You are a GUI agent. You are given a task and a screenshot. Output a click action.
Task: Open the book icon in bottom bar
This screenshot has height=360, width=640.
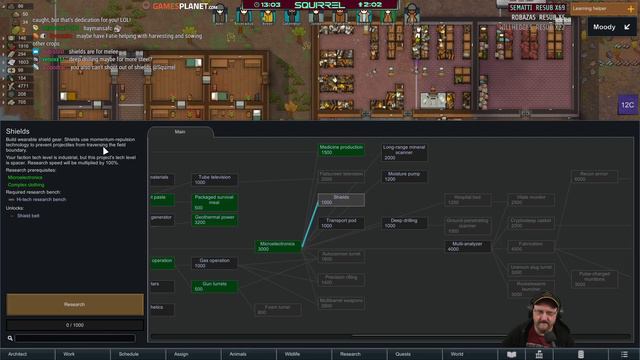point(511,354)
